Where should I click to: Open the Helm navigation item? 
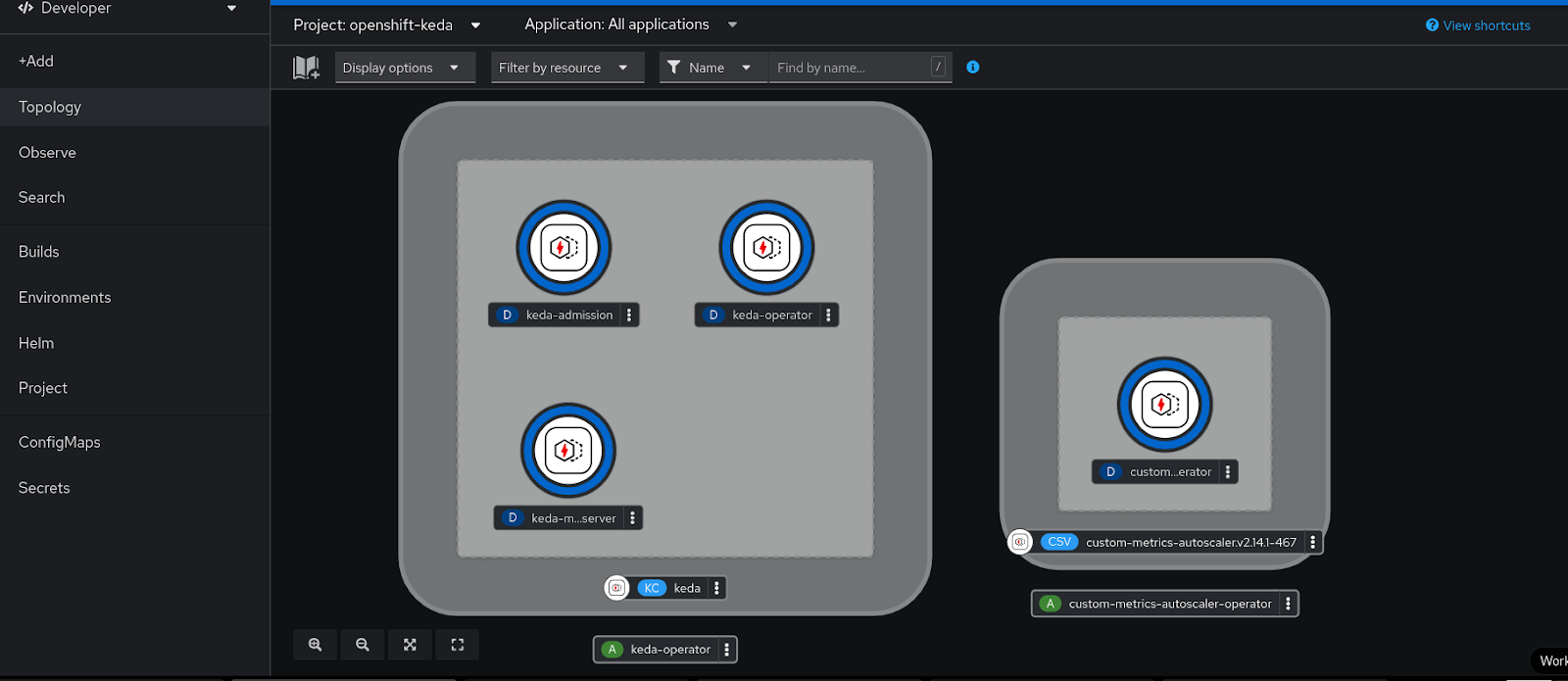[36, 343]
